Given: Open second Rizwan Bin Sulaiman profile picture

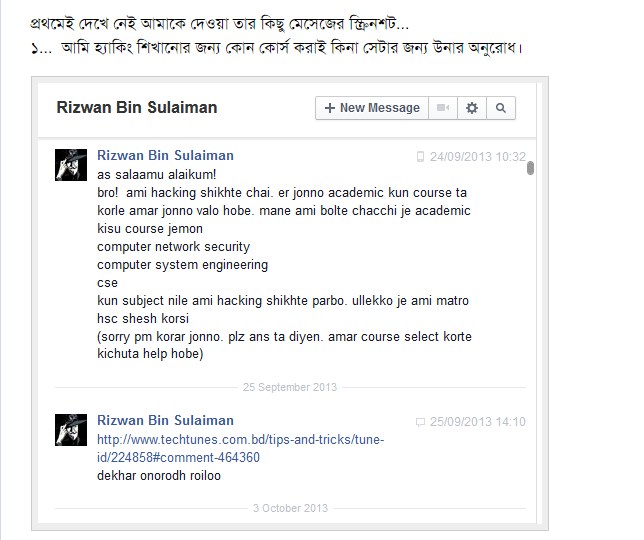Looking at the screenshot, I should click(x=71, y=430).
